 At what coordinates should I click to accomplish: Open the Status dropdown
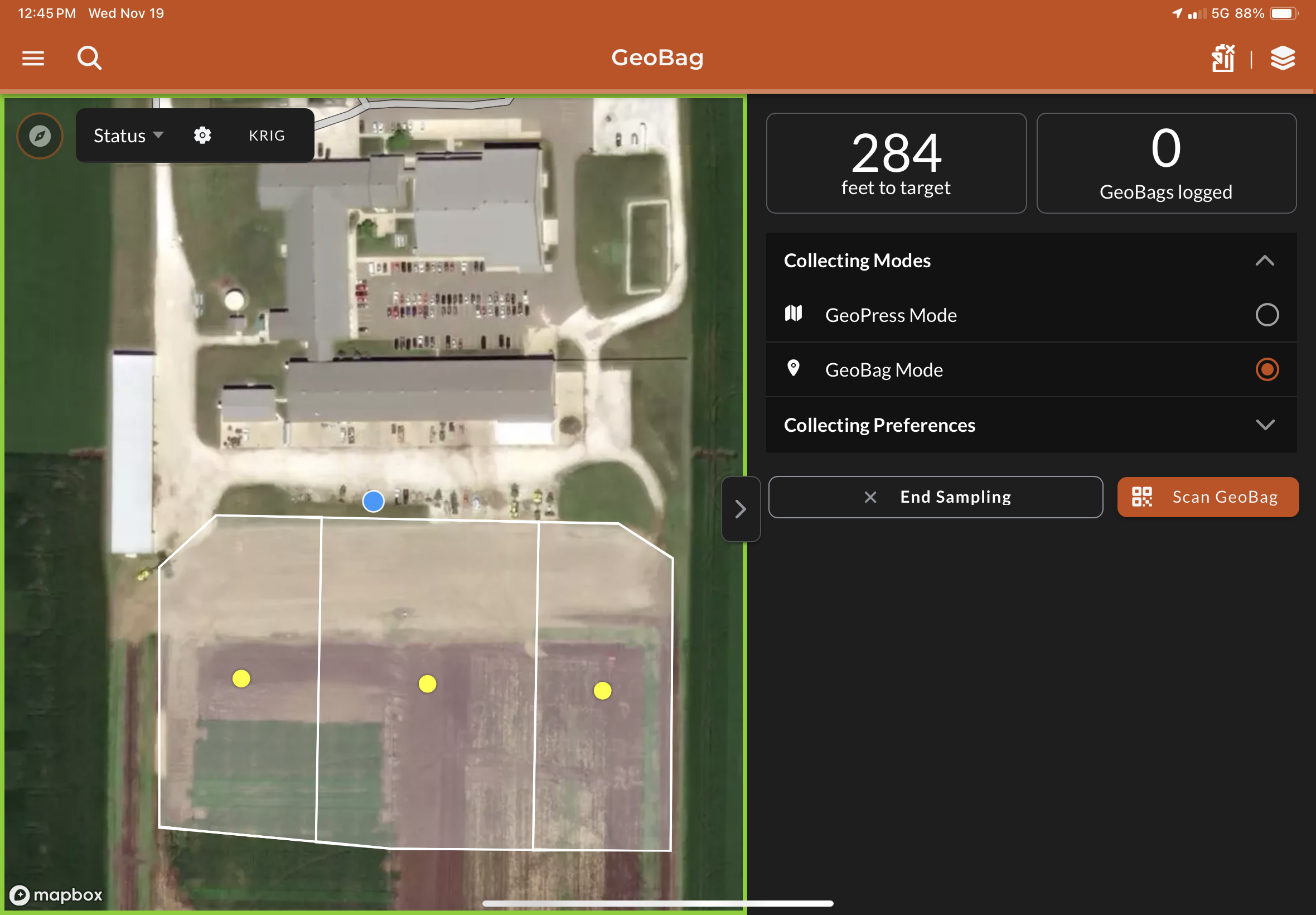[x=128, y=136]
